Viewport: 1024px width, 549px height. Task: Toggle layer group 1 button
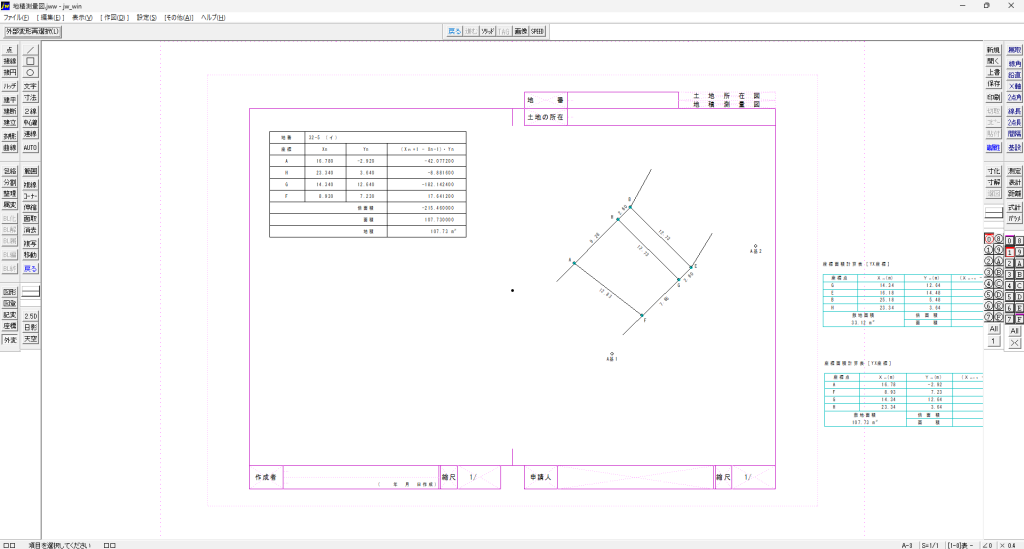(x=1009, y=252)
